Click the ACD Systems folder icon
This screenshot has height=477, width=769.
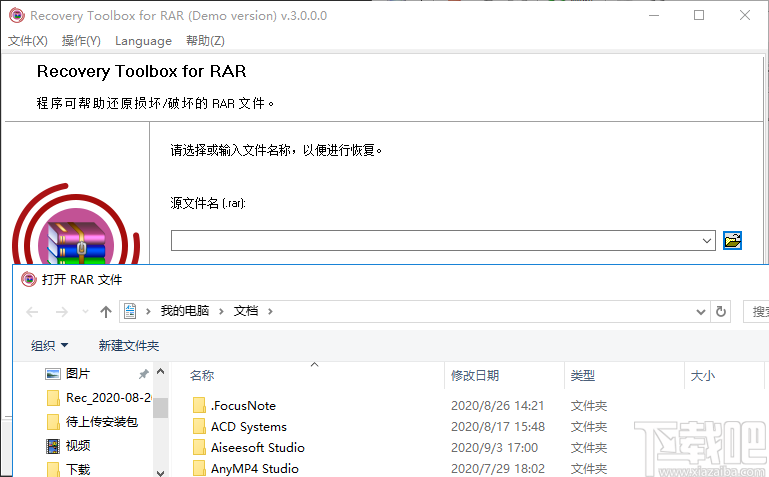pyautogui.click(x=199, y=427)
